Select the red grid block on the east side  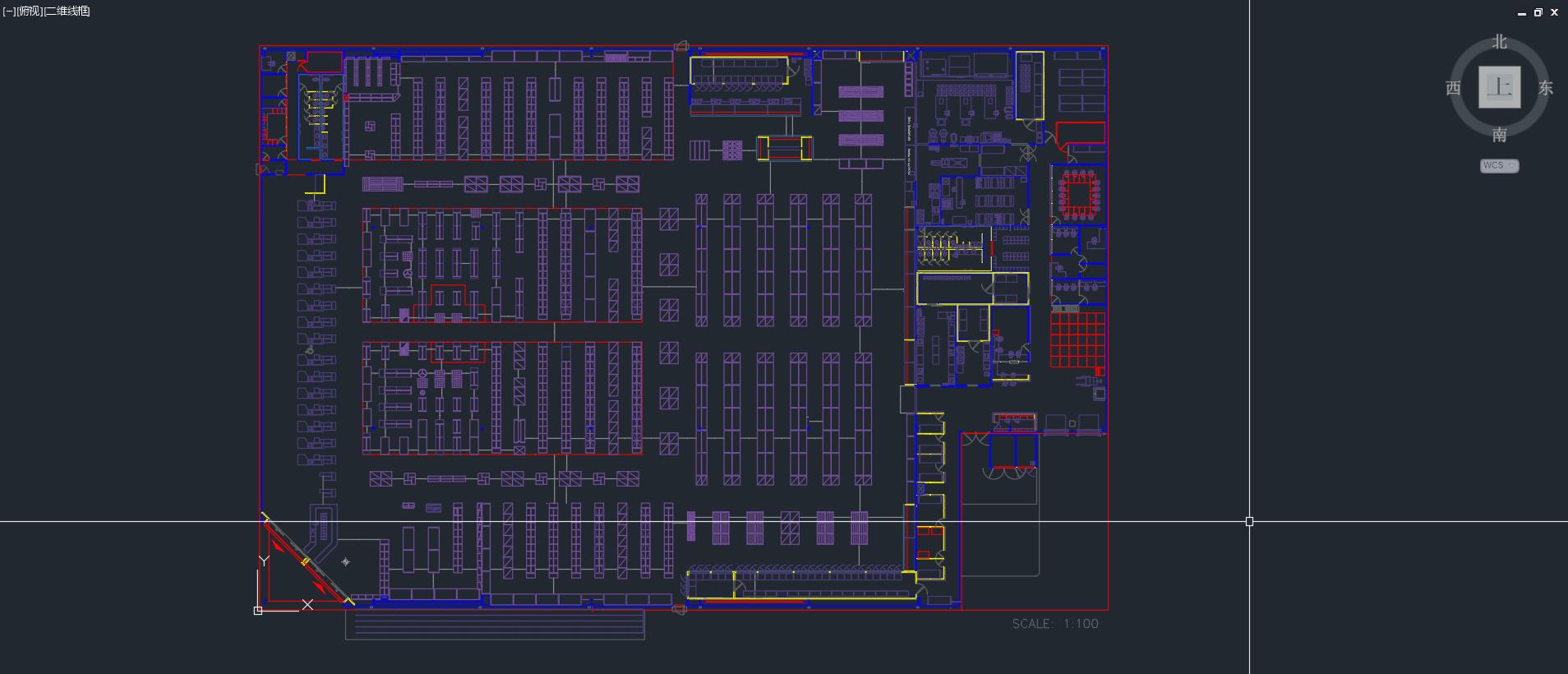point(1077,339)
